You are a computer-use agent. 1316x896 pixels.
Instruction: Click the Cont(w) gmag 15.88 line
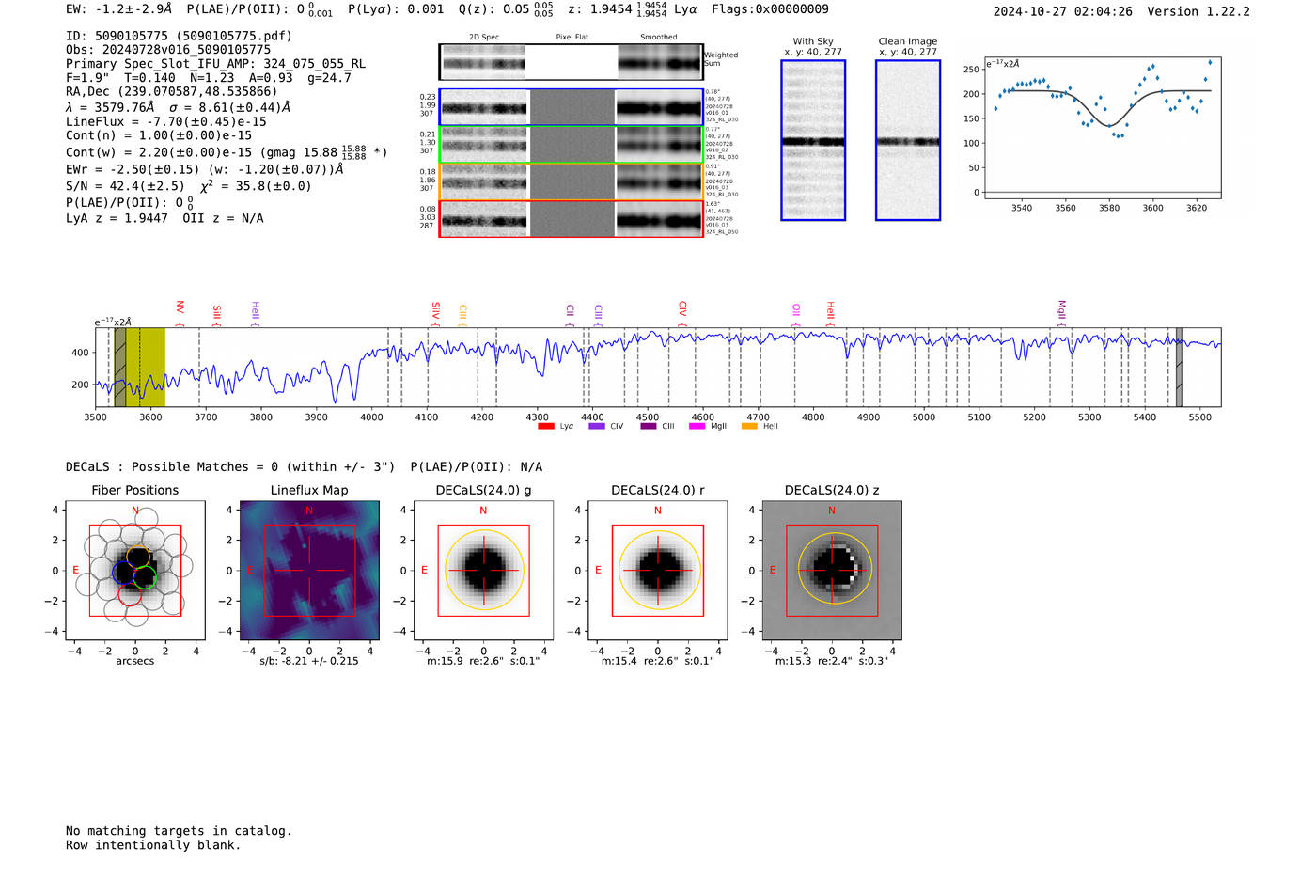(x=227, y=151)
